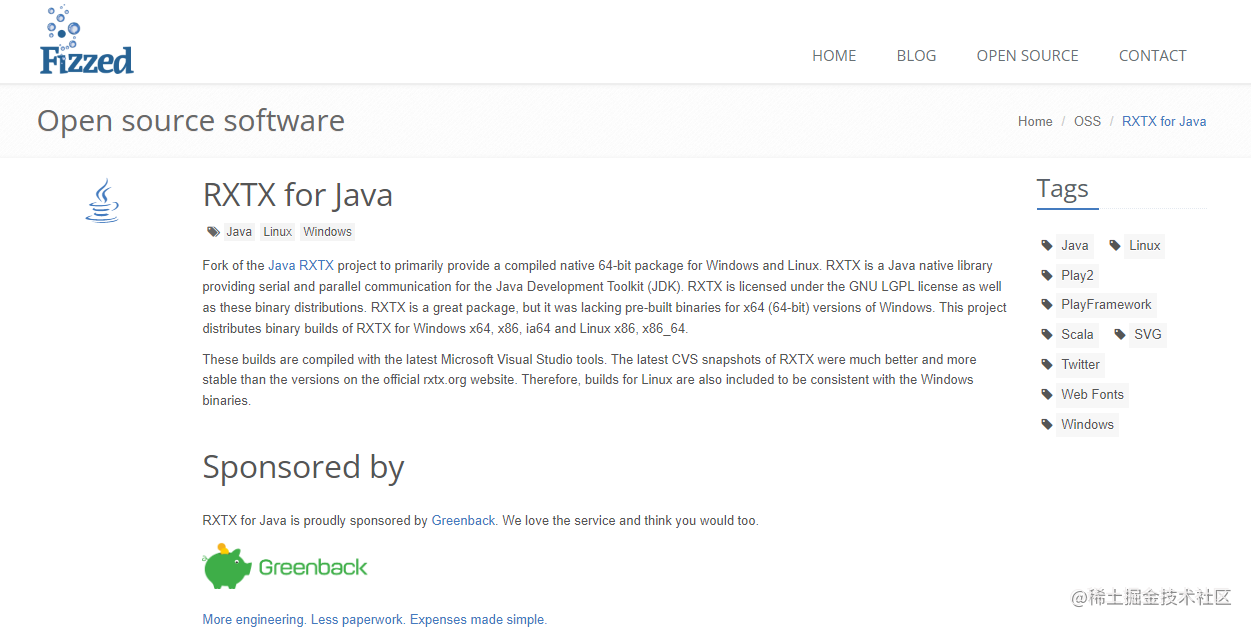Click the tag icon beside the Windows sidebar tag
1251x627 pixels.
pyautogui.click(x=1047, y=424)
